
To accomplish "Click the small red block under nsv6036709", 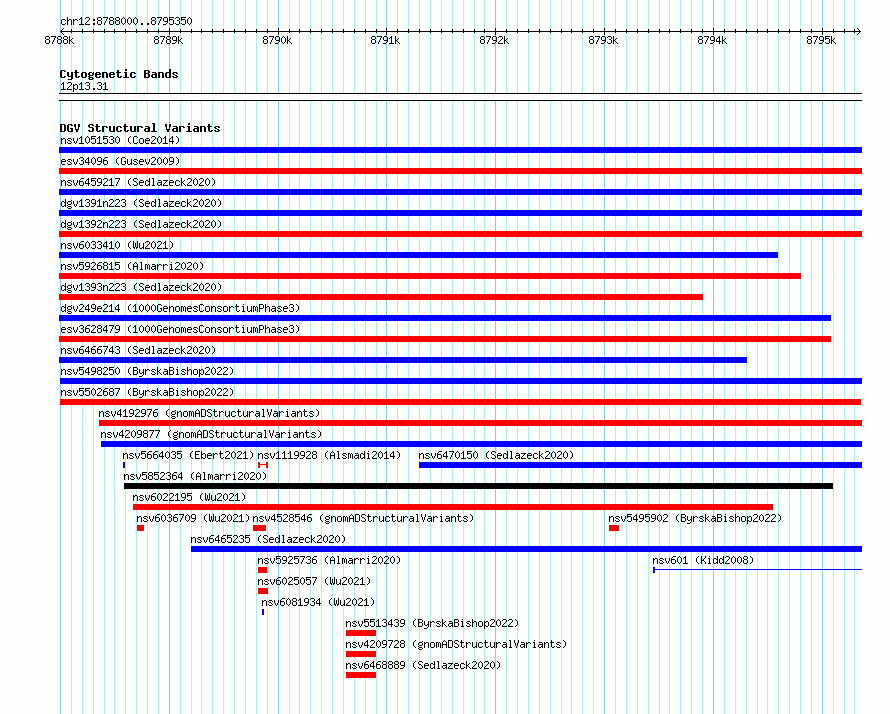I will (x=140, y=528).
